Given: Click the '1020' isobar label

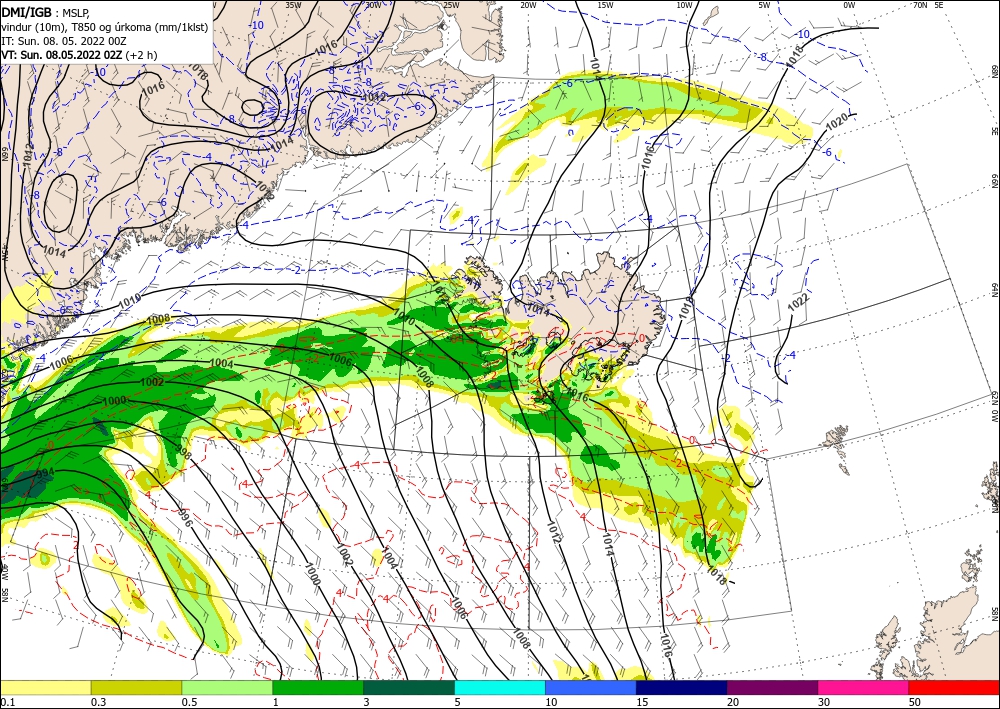Looking at the screenshot, I should 837,121.
